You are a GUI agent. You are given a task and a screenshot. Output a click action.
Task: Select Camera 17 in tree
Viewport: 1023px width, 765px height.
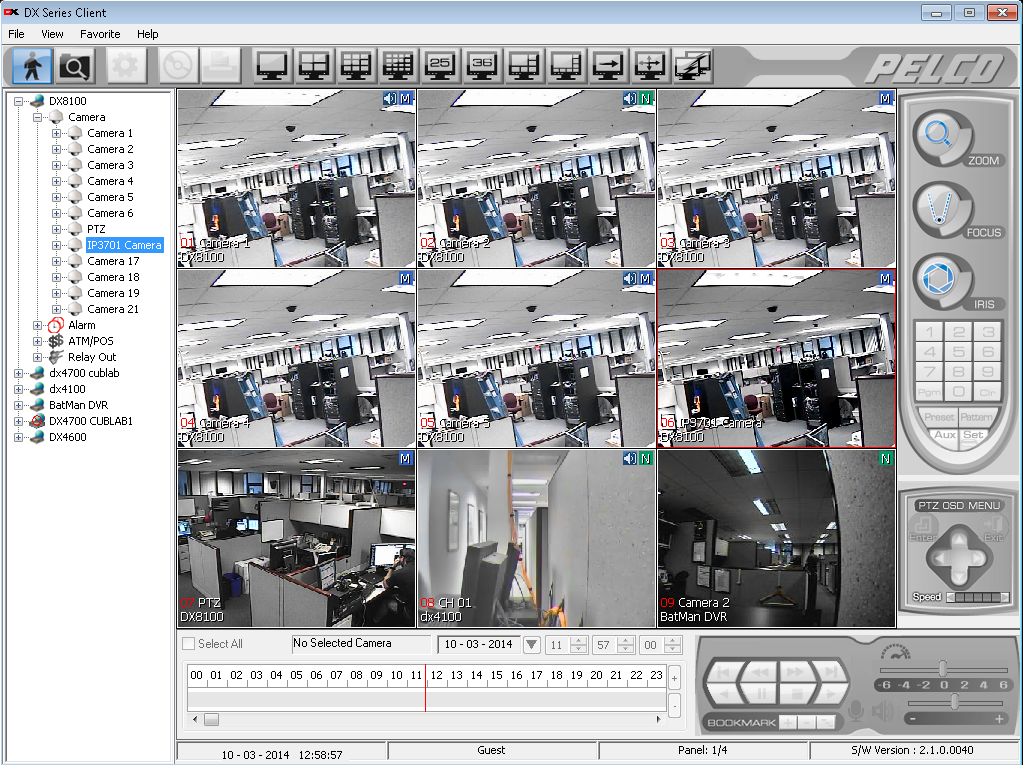[x=113, y=261]
